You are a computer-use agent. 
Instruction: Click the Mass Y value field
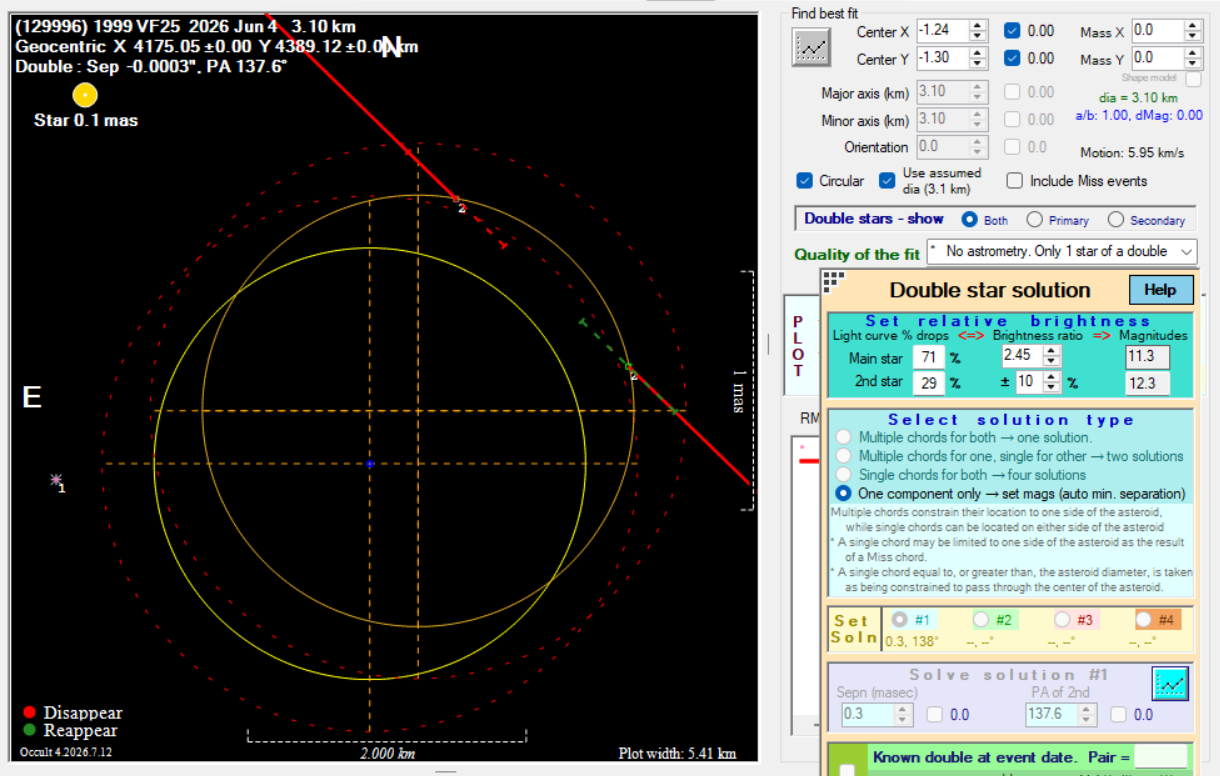coord(1158,58)
